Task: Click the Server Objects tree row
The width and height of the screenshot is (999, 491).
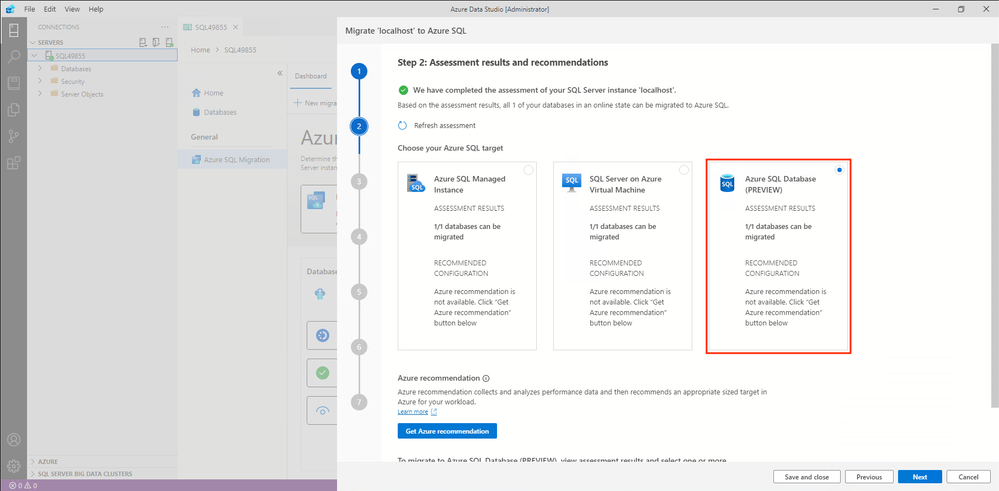Action: click(x=103, y=94)
